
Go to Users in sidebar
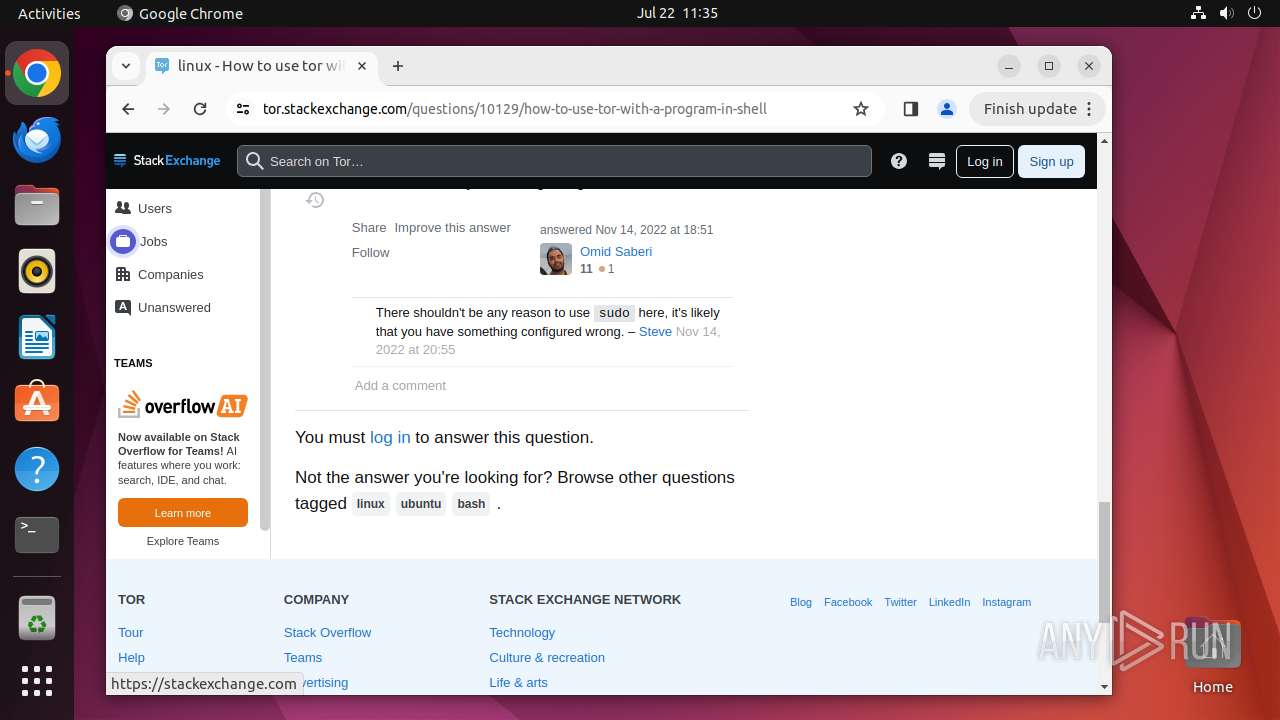pos(155,208)
